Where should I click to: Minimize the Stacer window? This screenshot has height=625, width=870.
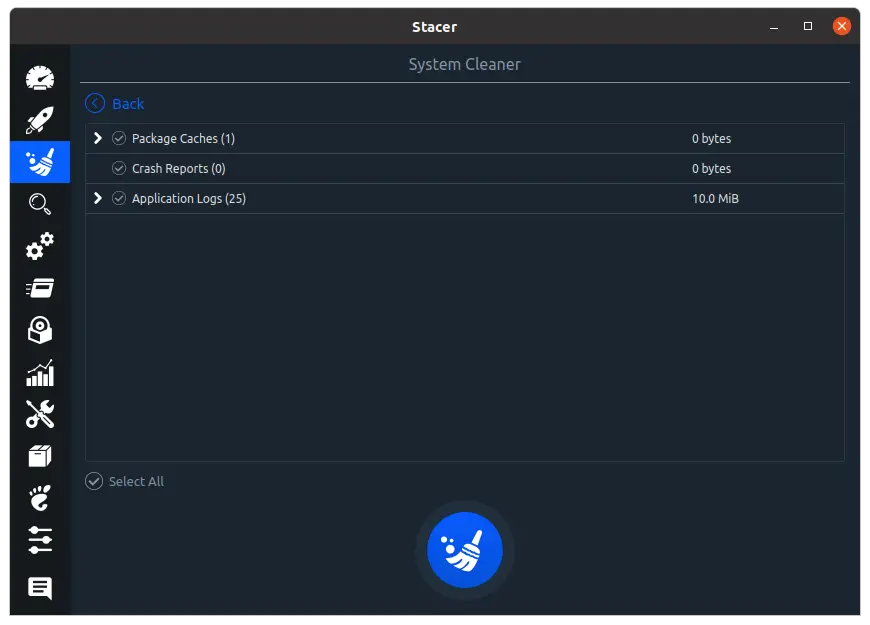point(774,27)
